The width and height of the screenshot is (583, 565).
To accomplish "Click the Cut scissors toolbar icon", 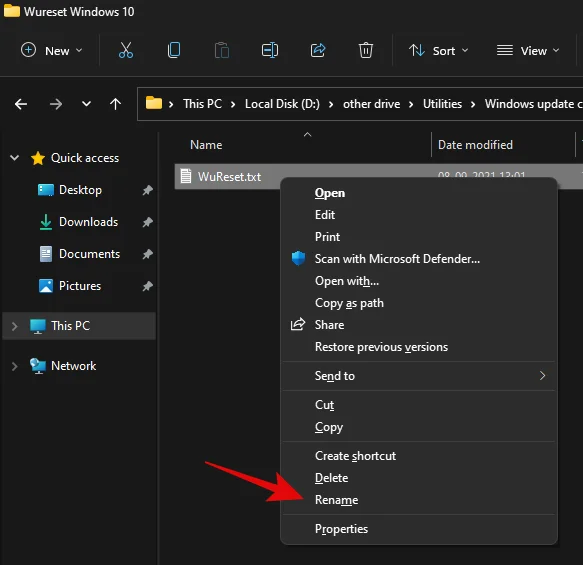I will [126, 50].
